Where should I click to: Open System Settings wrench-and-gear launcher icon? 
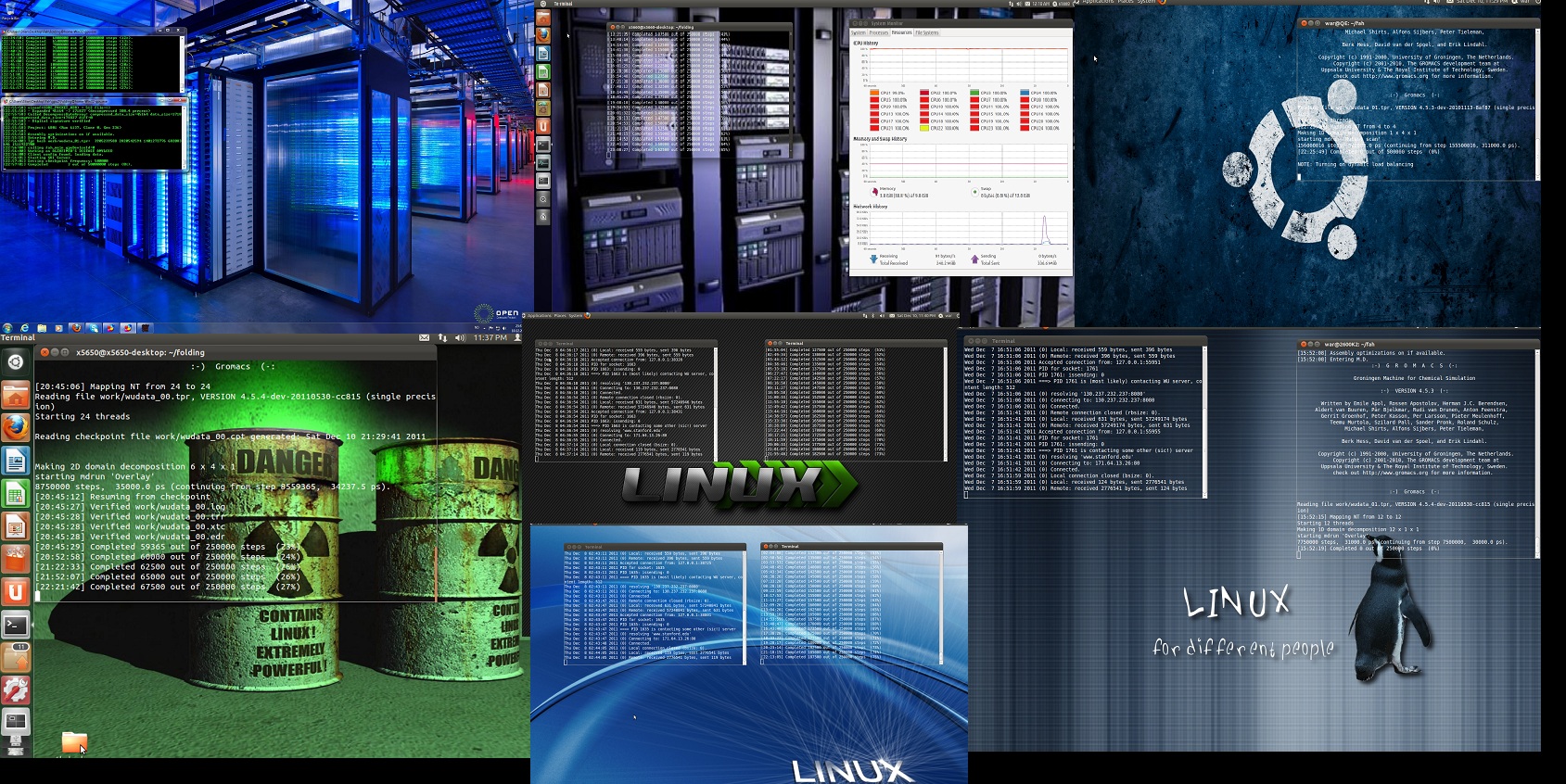(16, 689)
